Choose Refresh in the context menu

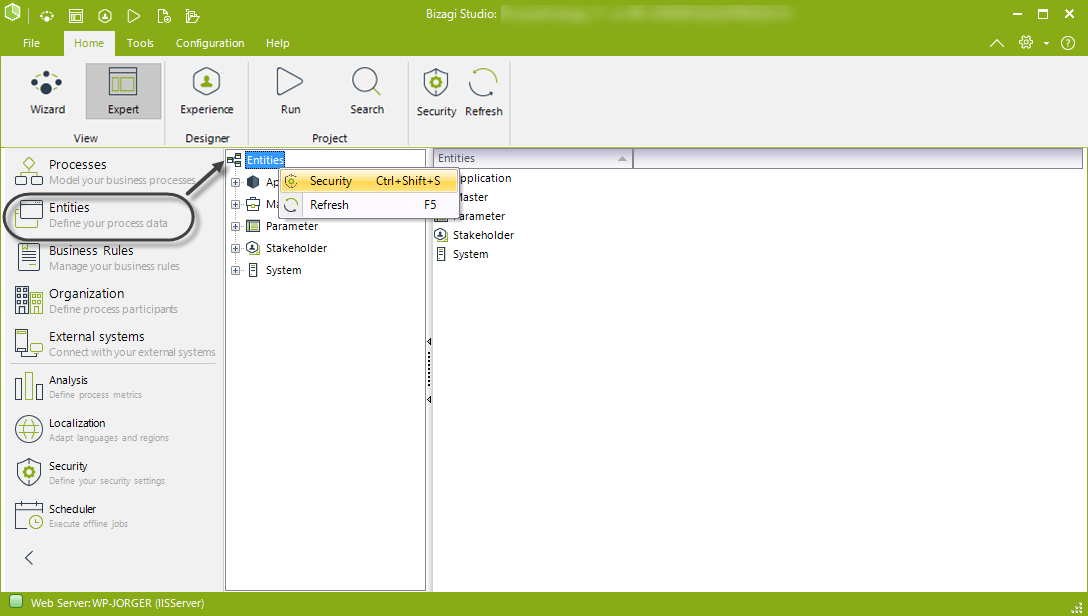click(369, 205)
